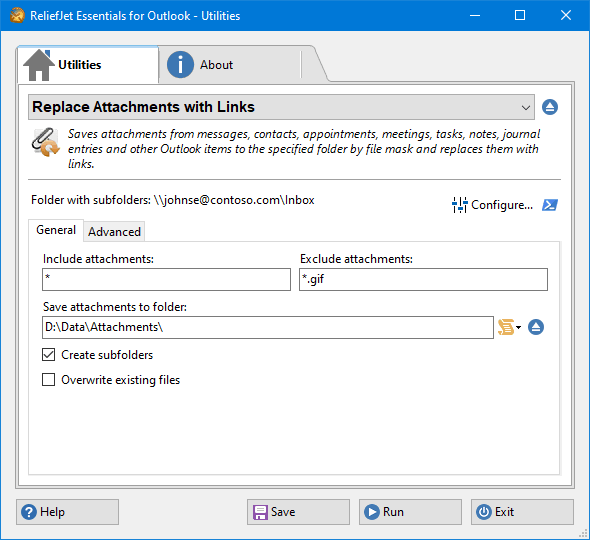
Task: Select the General tab
Action: point(56,230)
